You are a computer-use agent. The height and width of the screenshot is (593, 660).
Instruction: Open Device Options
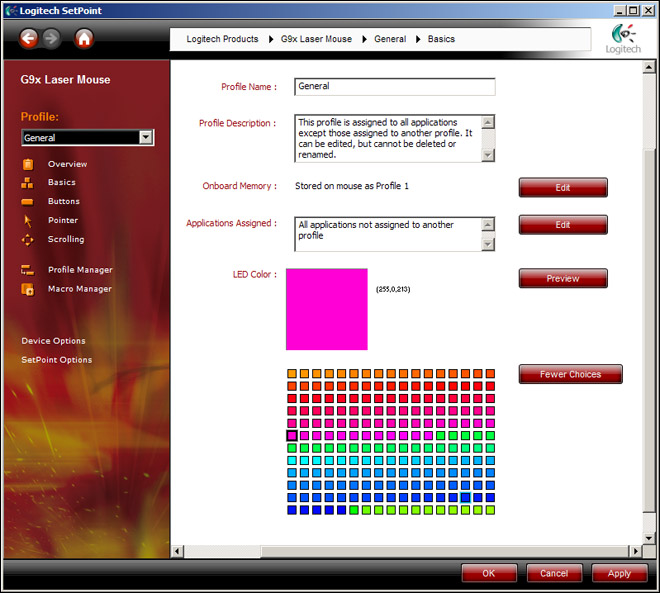53,341
